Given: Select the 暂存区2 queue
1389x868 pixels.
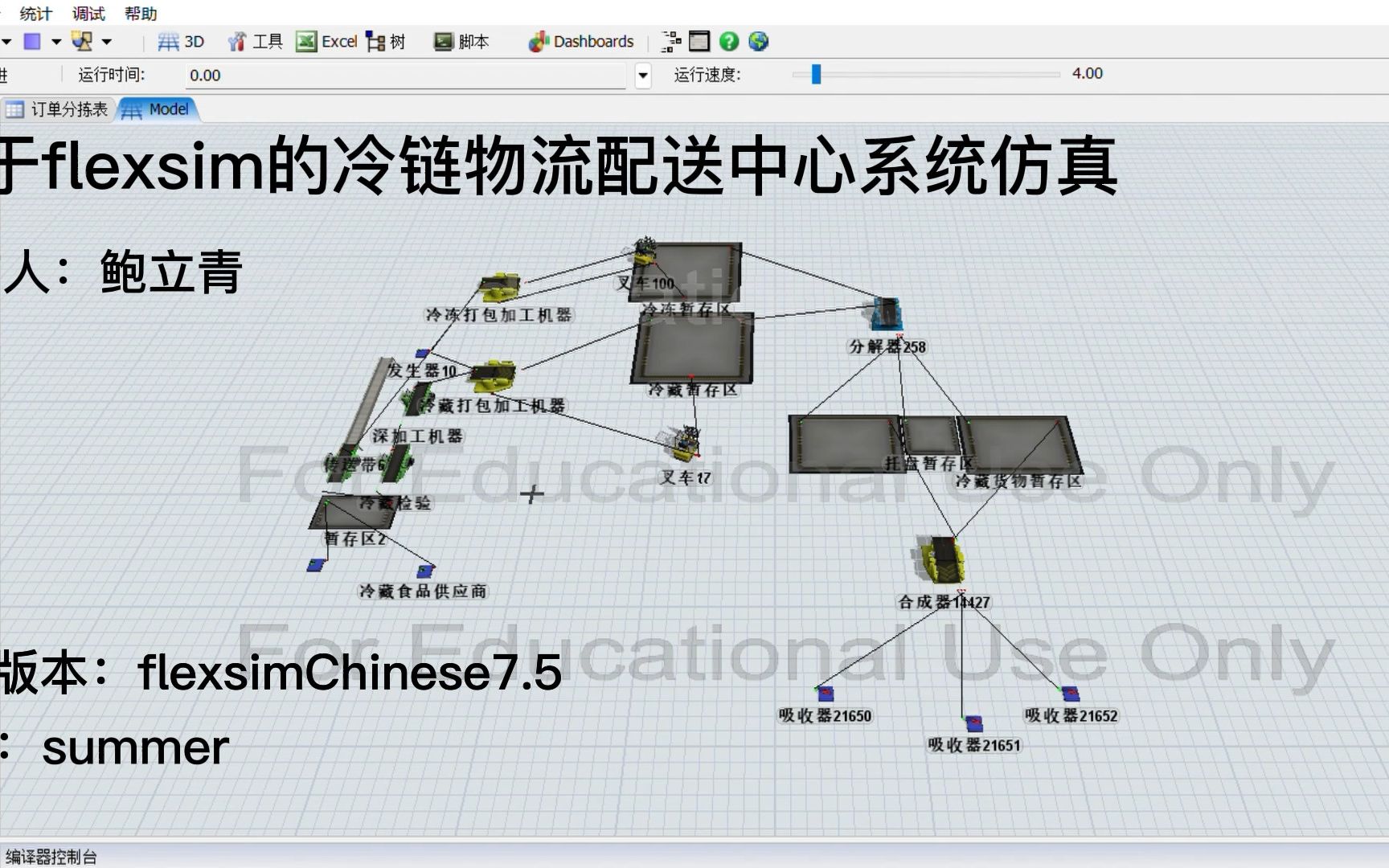Looking at the screenshot, I should [x=351, y=512].
